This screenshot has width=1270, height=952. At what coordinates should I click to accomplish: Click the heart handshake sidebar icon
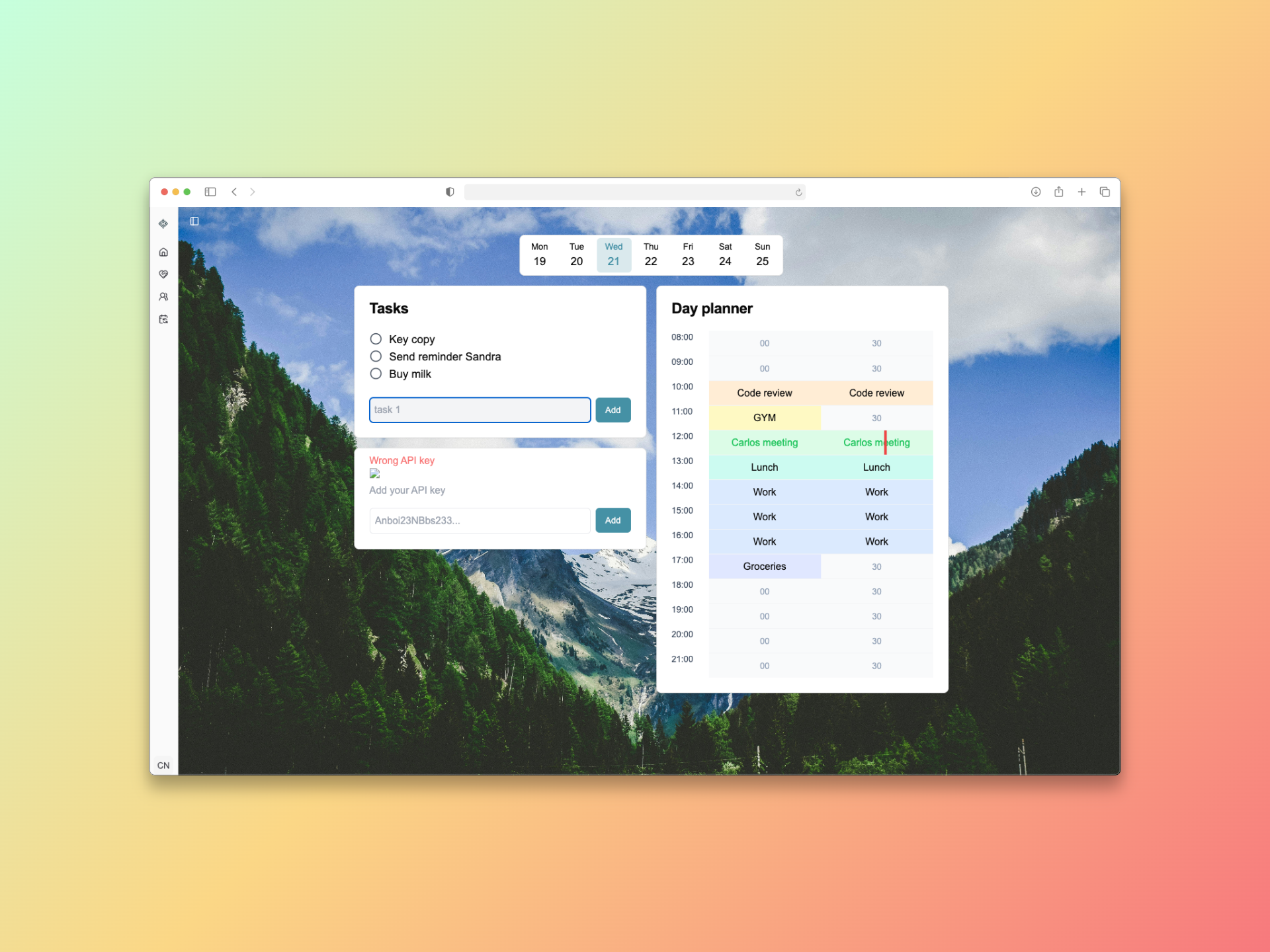[x=163, y=274]
